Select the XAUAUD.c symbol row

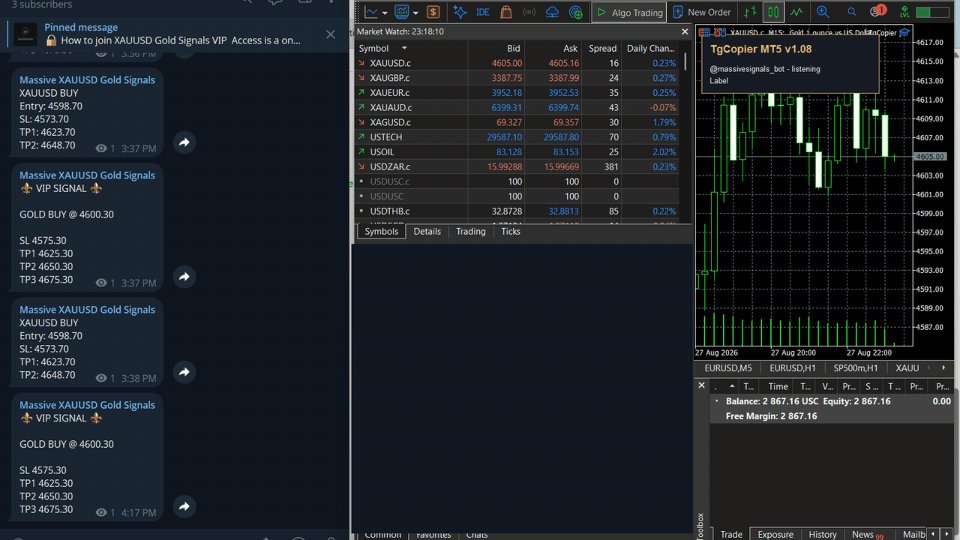pyautogui.click(x=517, y=107)
